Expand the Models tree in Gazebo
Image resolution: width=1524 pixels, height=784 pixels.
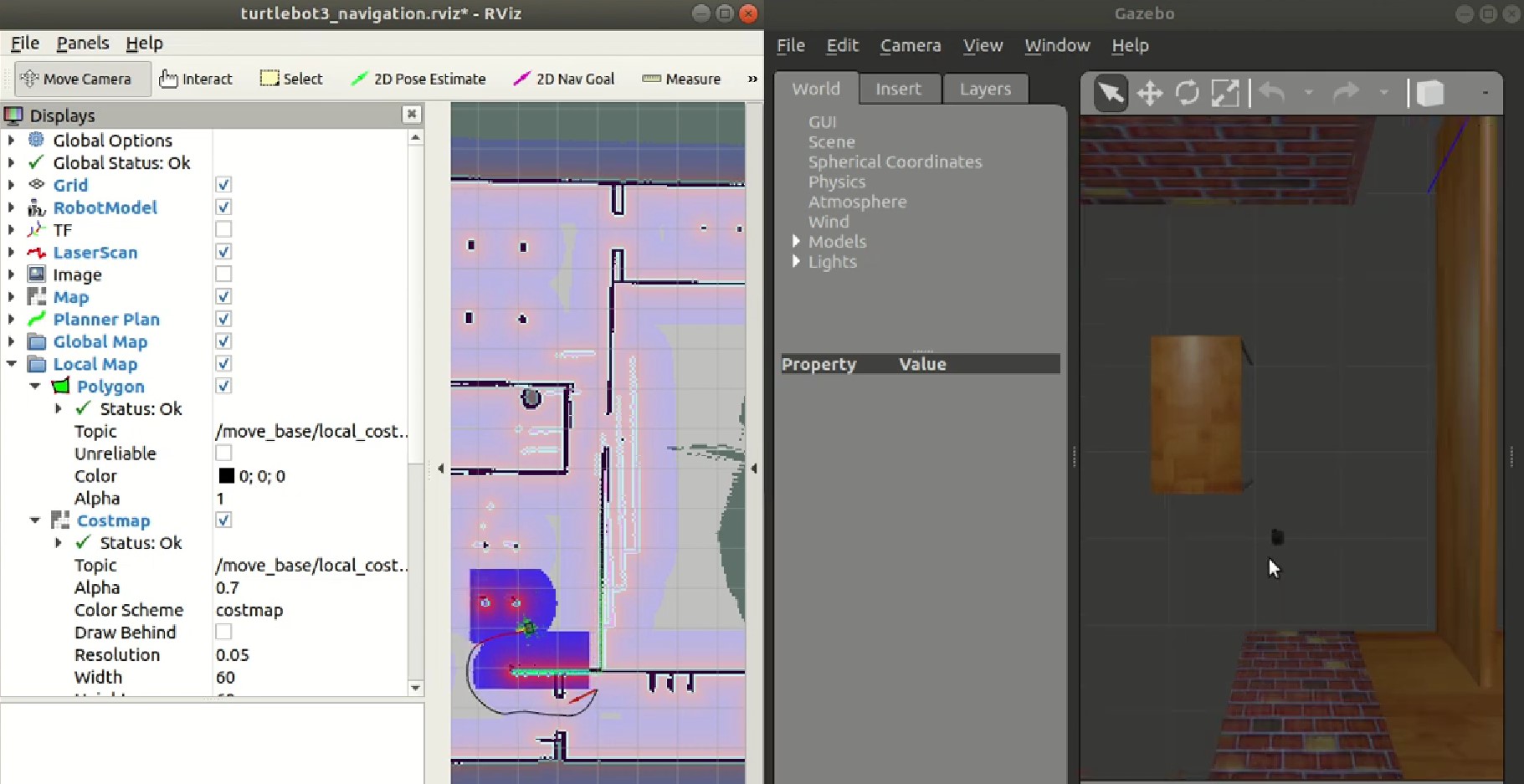tap(795, 241)
